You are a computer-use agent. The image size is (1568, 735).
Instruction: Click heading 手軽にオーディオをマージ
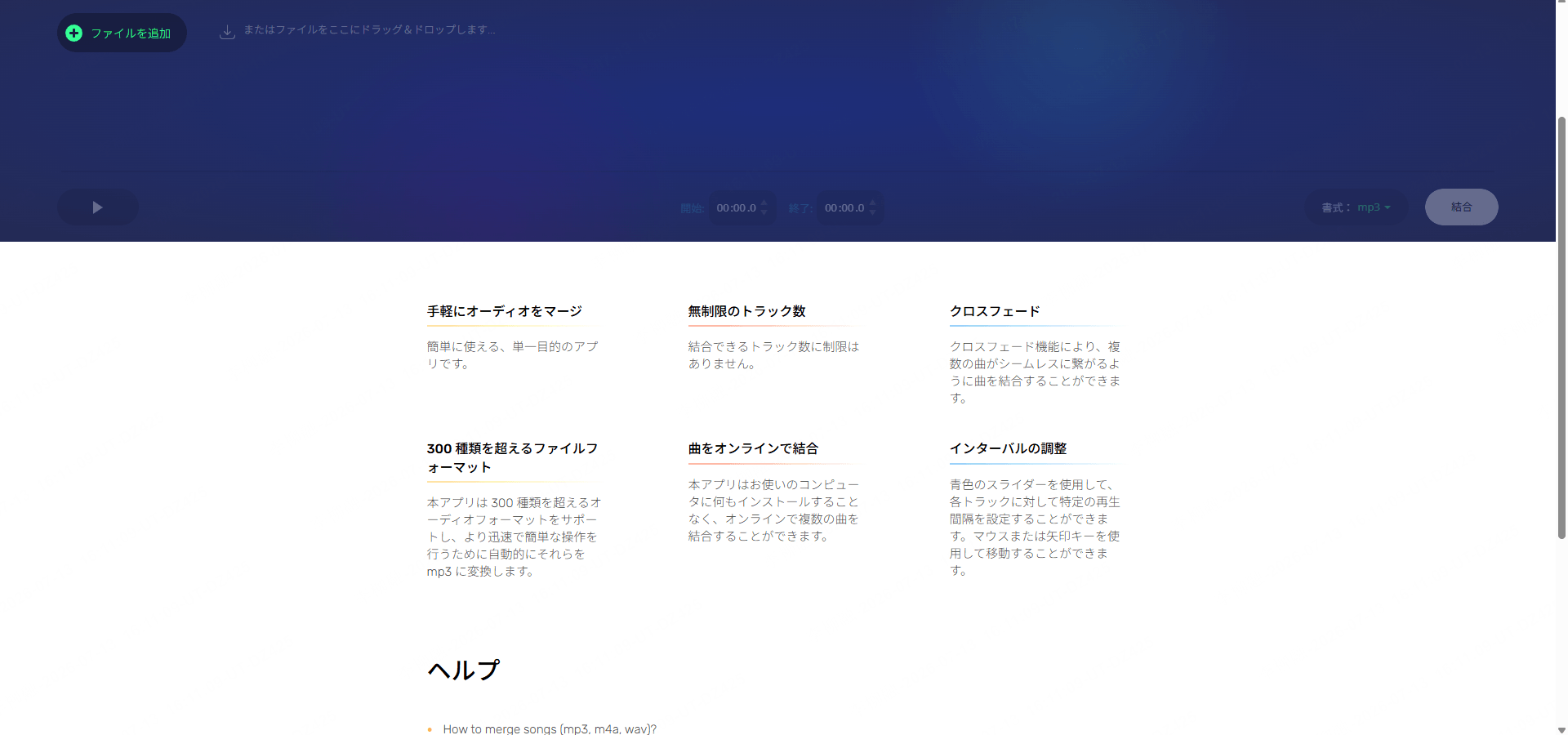coord(504,311)
